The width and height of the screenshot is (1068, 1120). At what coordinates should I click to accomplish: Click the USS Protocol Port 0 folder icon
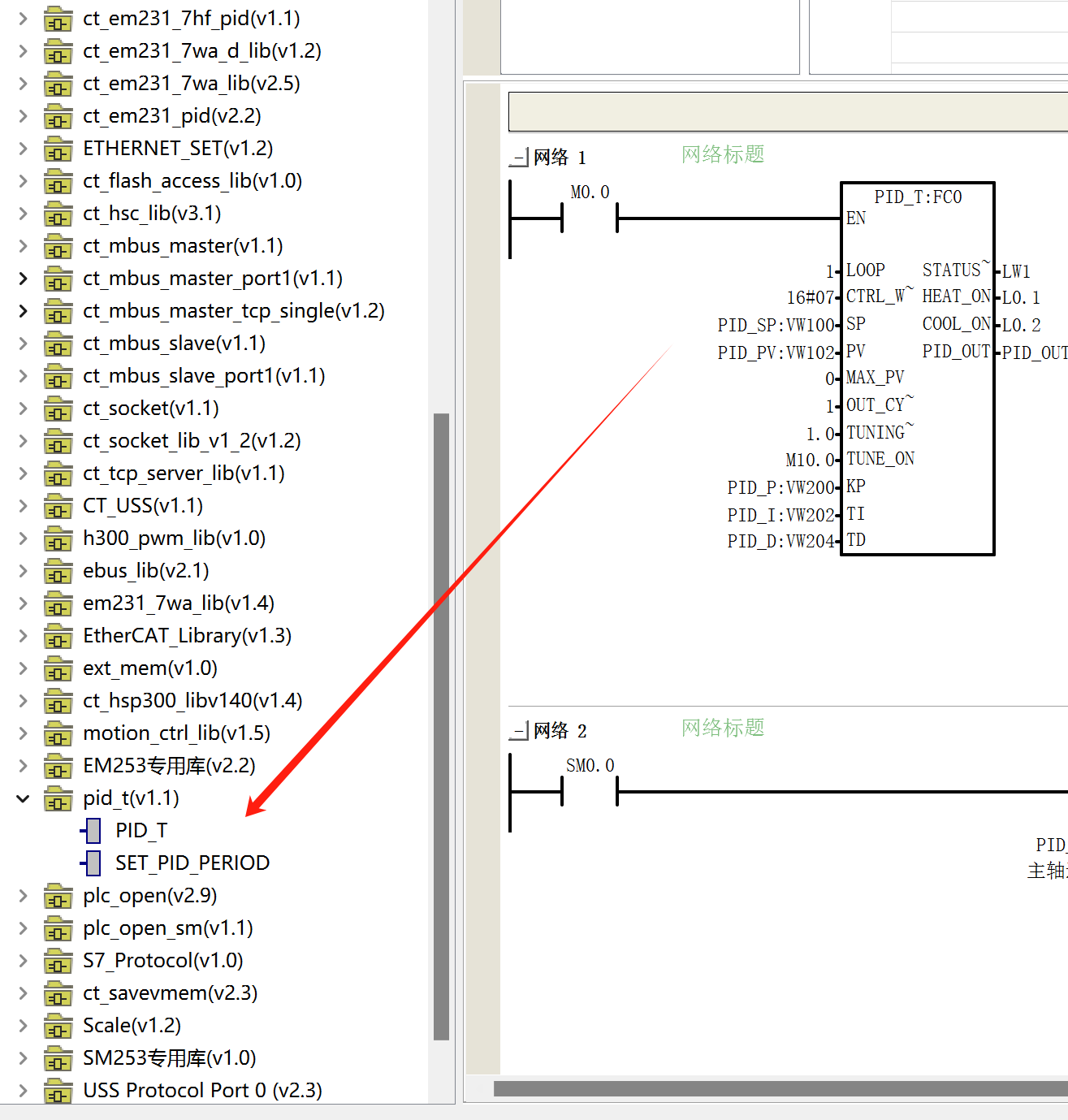tap(58, 1091)
